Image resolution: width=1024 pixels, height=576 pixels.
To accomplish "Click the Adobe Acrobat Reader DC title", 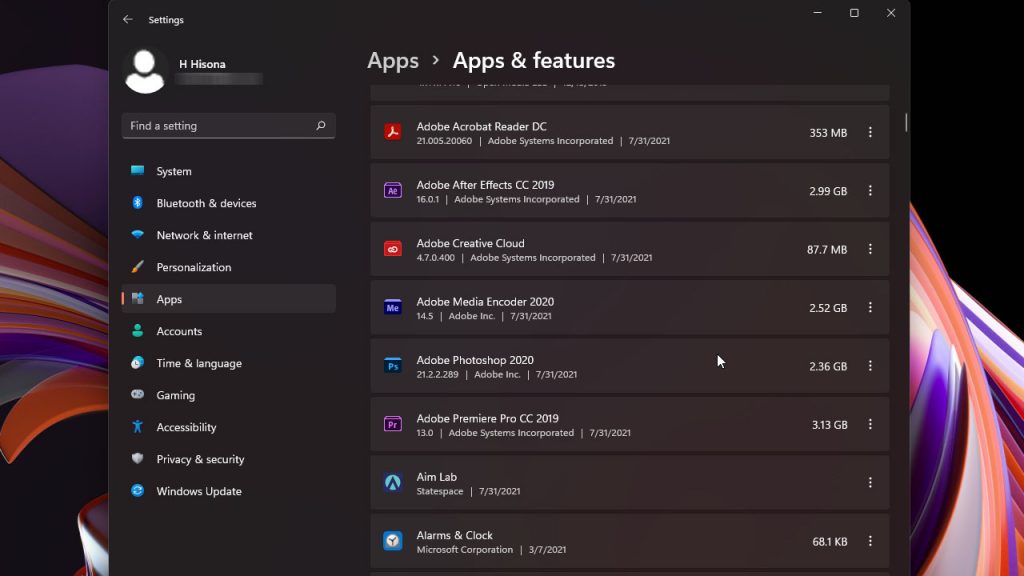I will [x=481, y=126].
